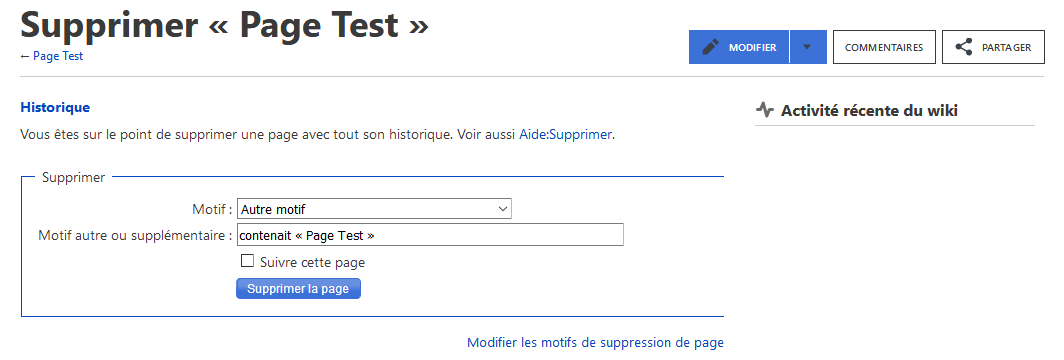Click the Supprimer « Page Test » page title
Image resolution: width=1064 pixels, height=360 pixels.
pos(225,24)
